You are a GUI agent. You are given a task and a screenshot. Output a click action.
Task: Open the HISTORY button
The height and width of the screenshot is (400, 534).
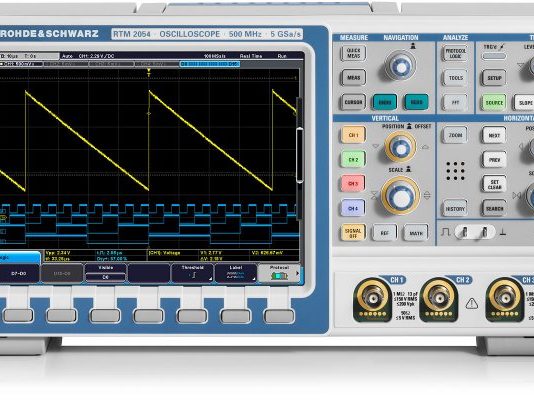tap(455, 208)
